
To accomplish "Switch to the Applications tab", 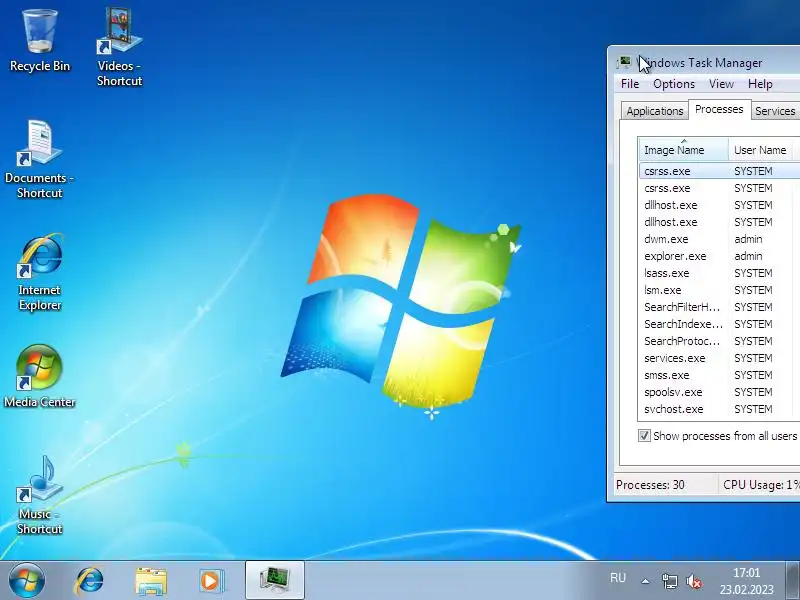I will click(x=655, y=111).
